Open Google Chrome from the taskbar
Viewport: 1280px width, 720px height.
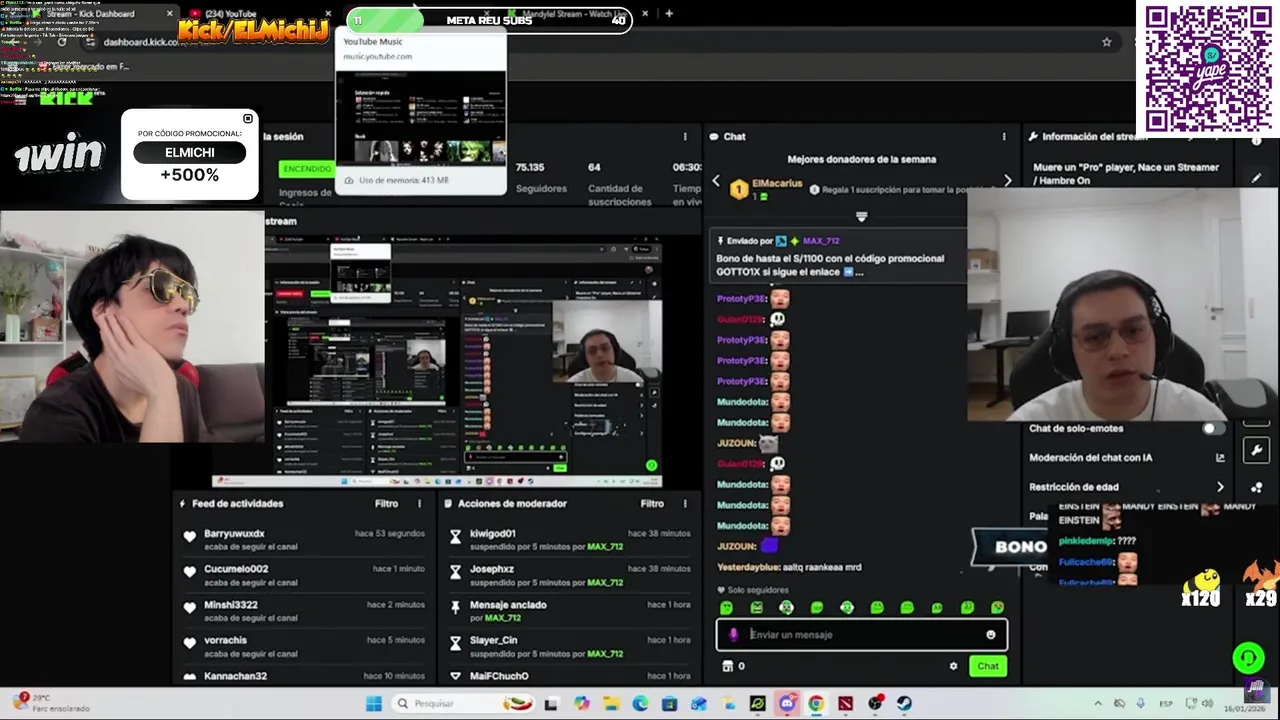816,704
